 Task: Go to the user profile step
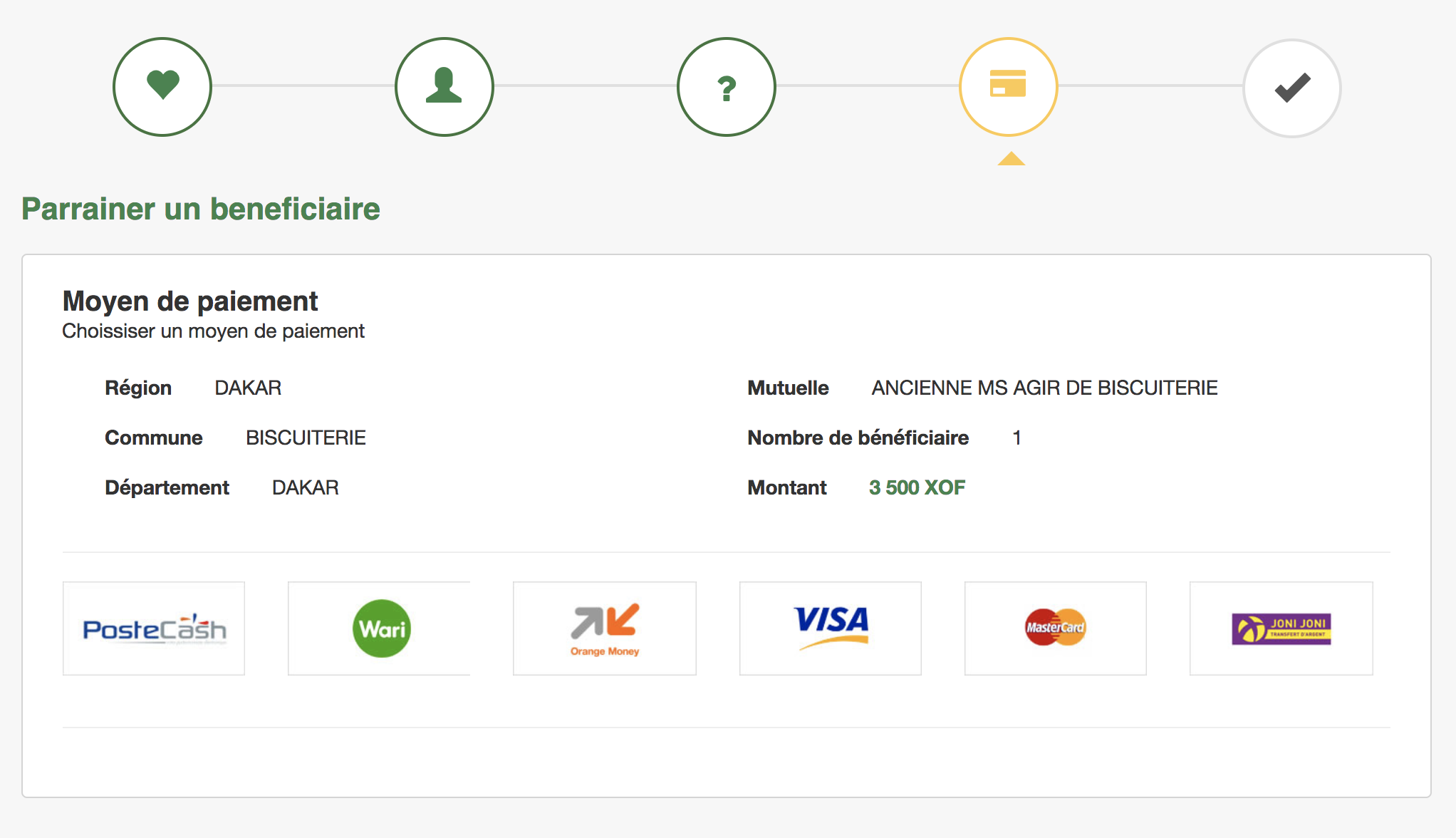pyautogui.click(x=444, y=86)
